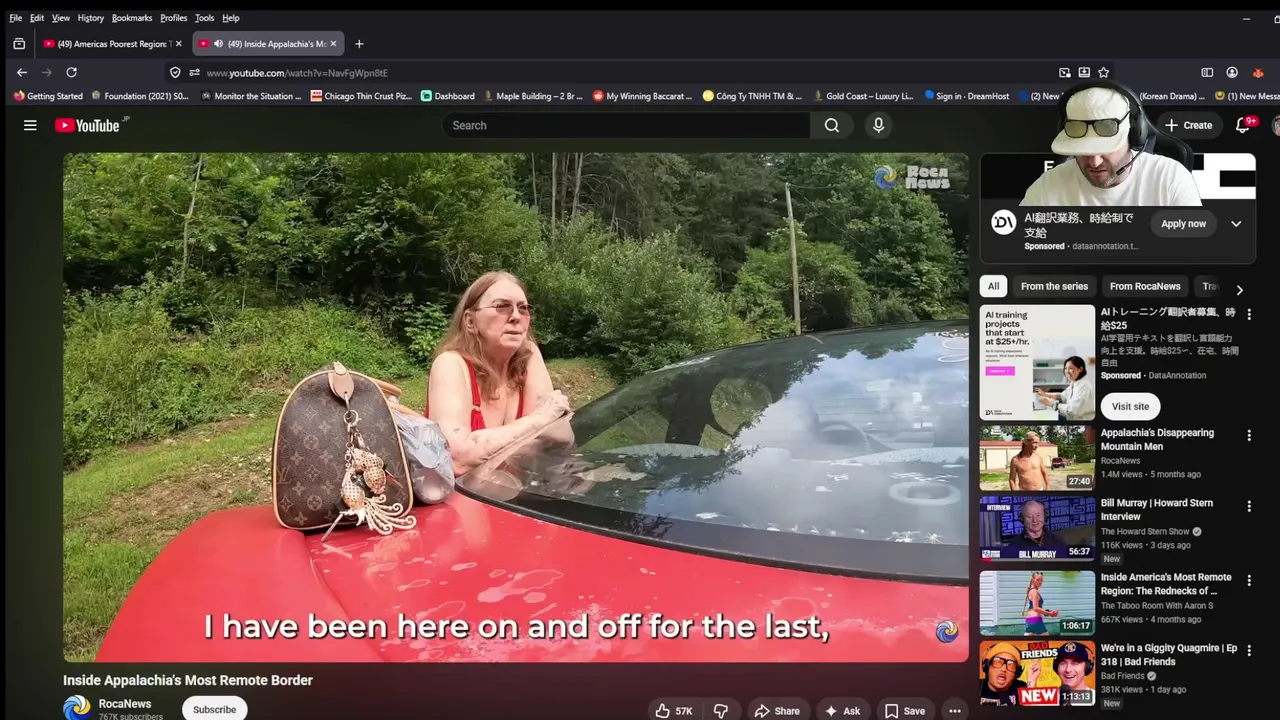
Task: Expand the sponsored ad chevron
Action: click(x=1236, y=224)
